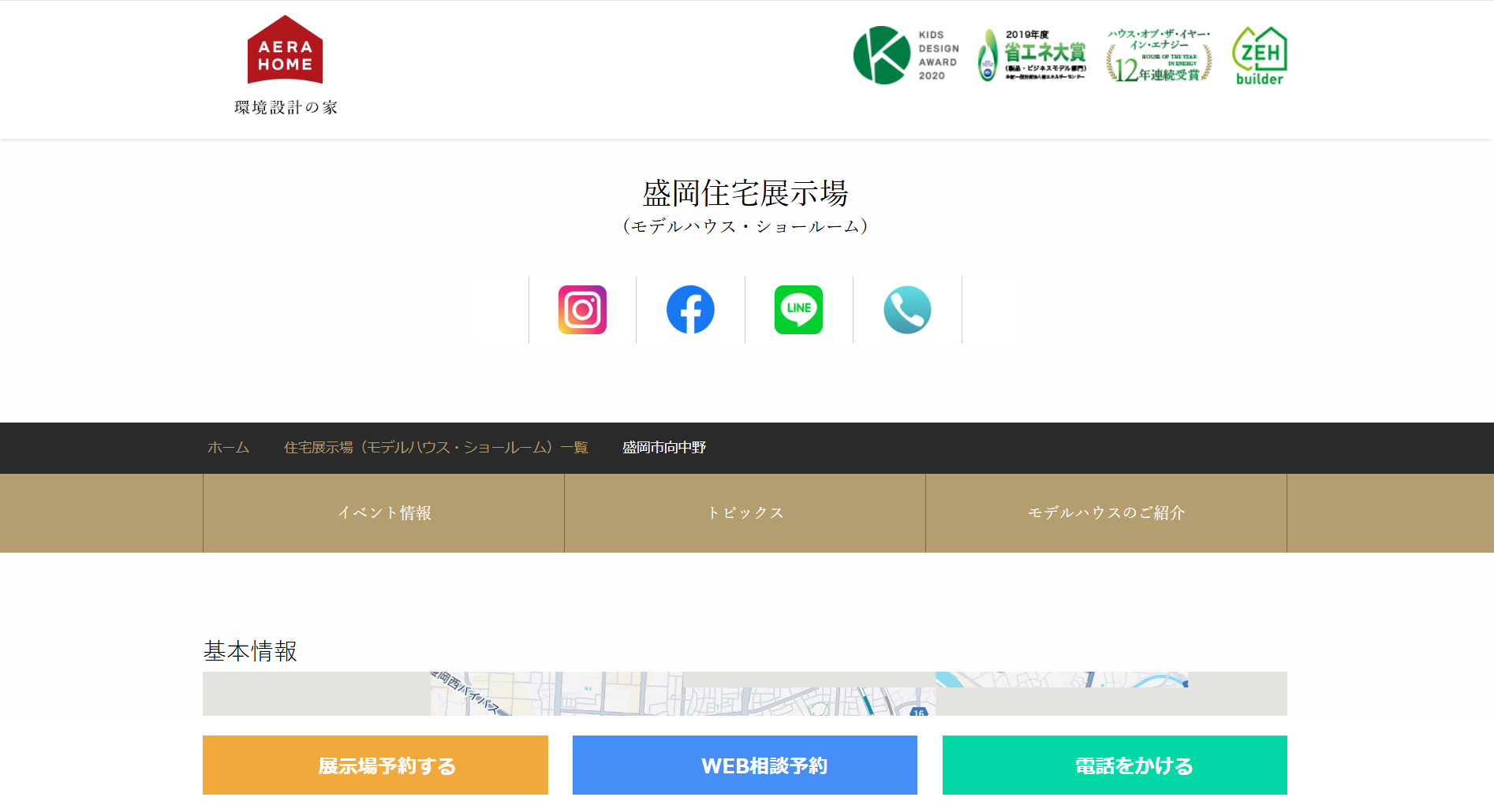1494x812 pixels.
Task: Click the ZEH builder badge
Action: click(x=1259, y=55)
